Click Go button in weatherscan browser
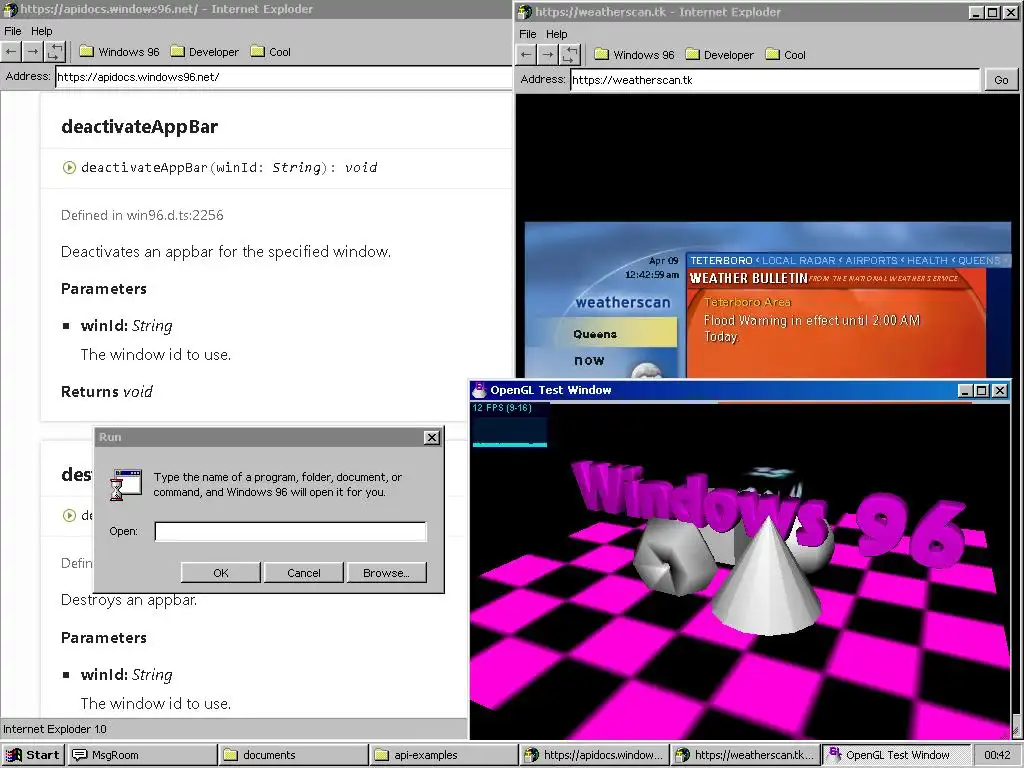 (1001, 80)
